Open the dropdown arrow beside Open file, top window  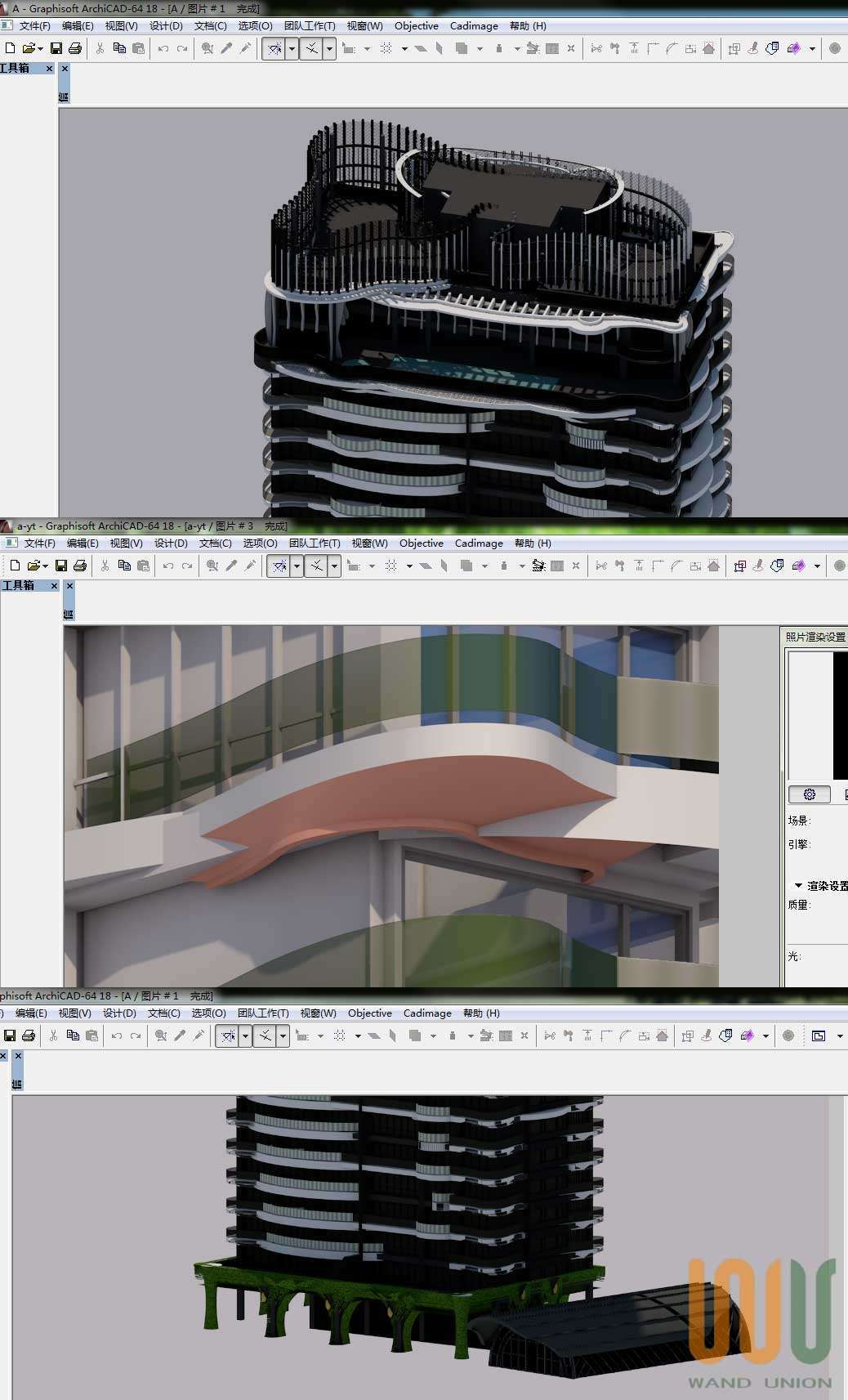40,49
